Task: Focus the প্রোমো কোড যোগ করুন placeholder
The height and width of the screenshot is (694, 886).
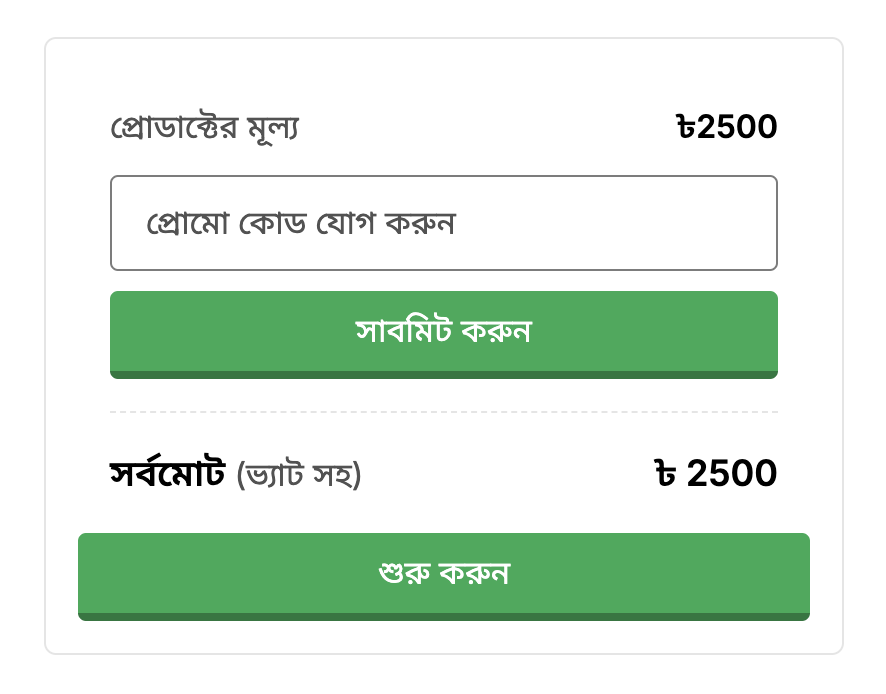Action: coord(300,223)
